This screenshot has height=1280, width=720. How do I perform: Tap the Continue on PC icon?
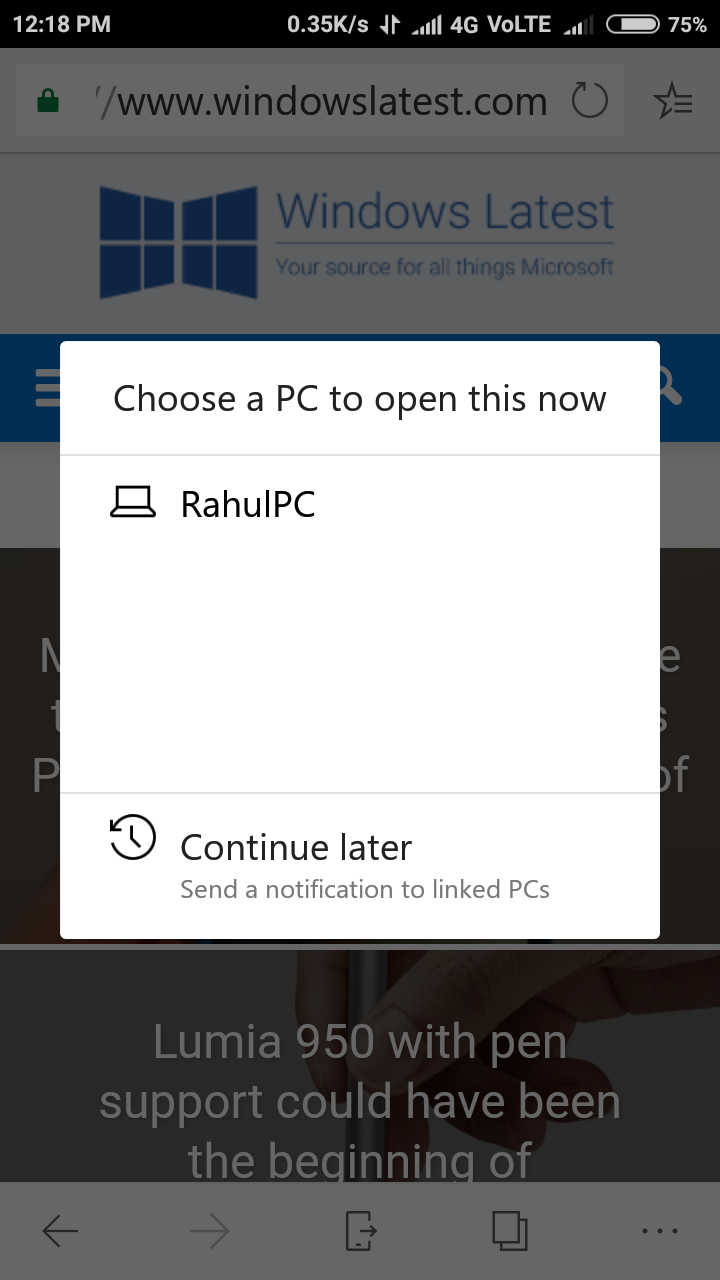(x=360, y=1231)
